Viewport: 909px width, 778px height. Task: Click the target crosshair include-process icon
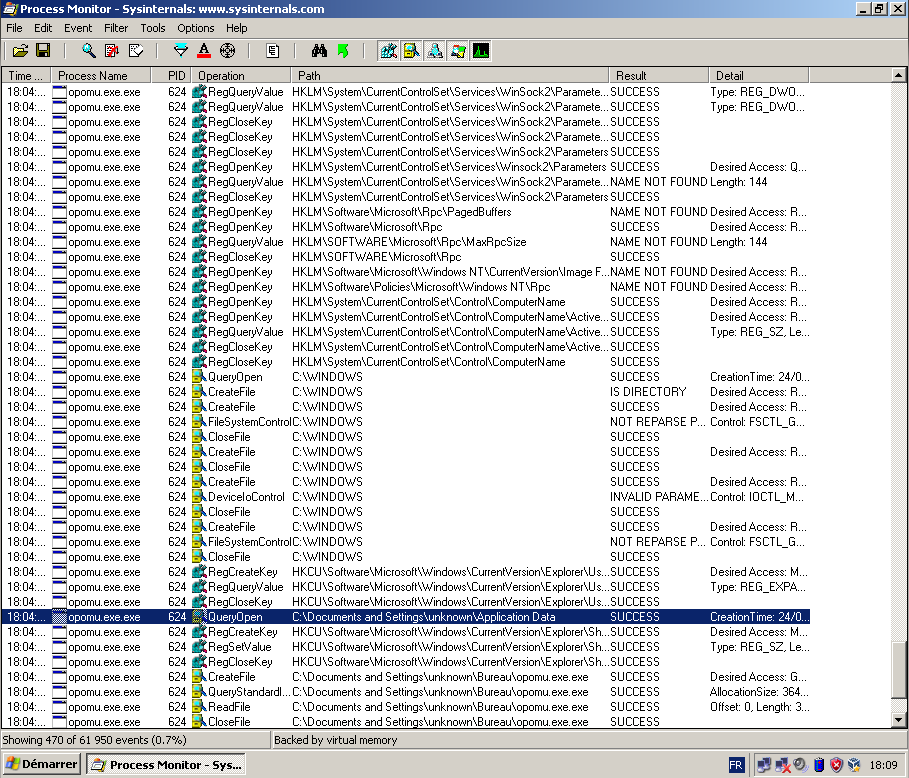[227, 50]
